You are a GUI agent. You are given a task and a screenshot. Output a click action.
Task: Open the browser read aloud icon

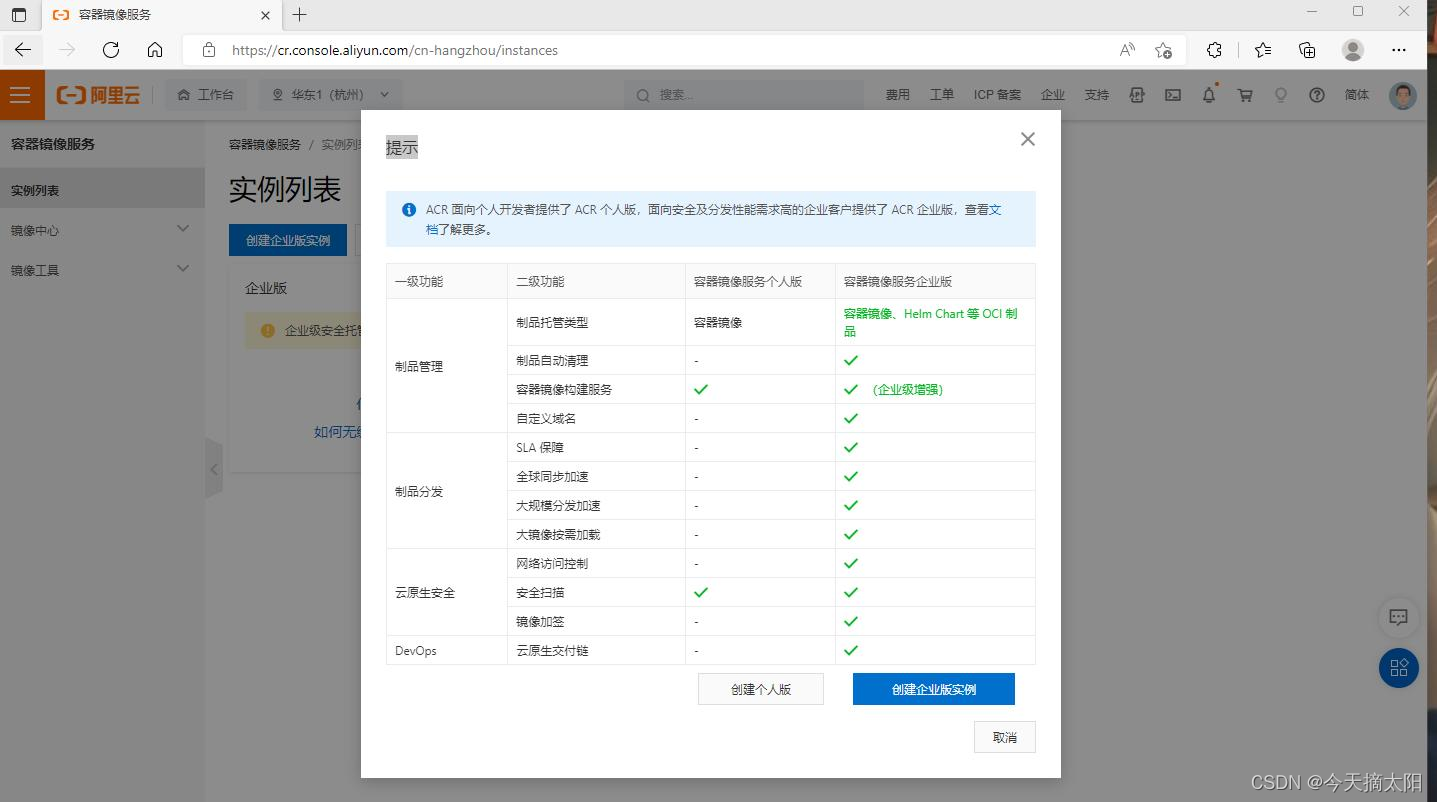[x=1127, y=50]
